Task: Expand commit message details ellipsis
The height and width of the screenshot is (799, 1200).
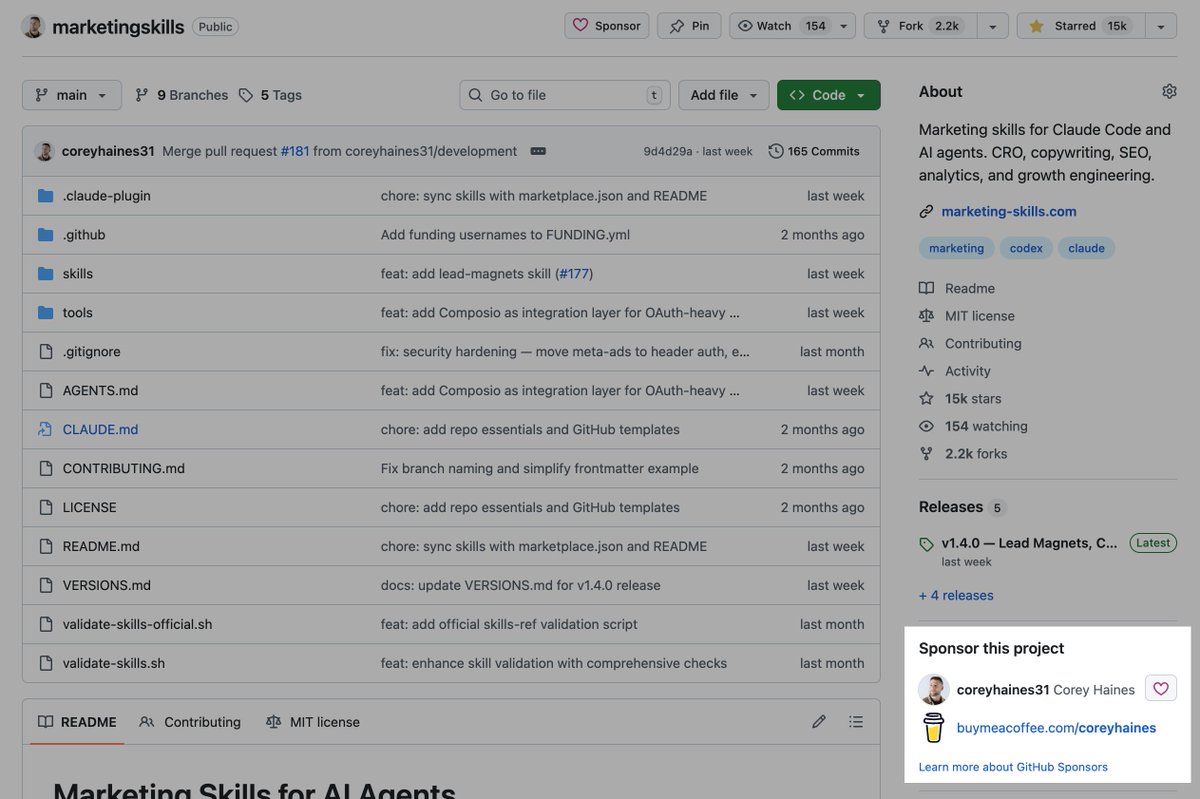Action: [x=538, y=151]
